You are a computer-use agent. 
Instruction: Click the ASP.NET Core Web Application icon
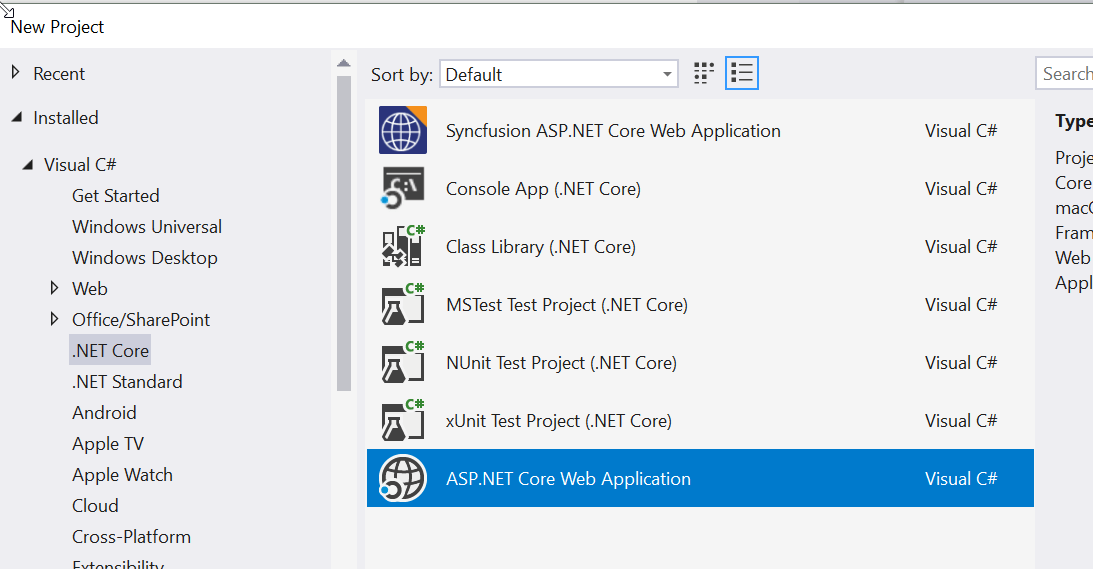[x=403, y=478]
